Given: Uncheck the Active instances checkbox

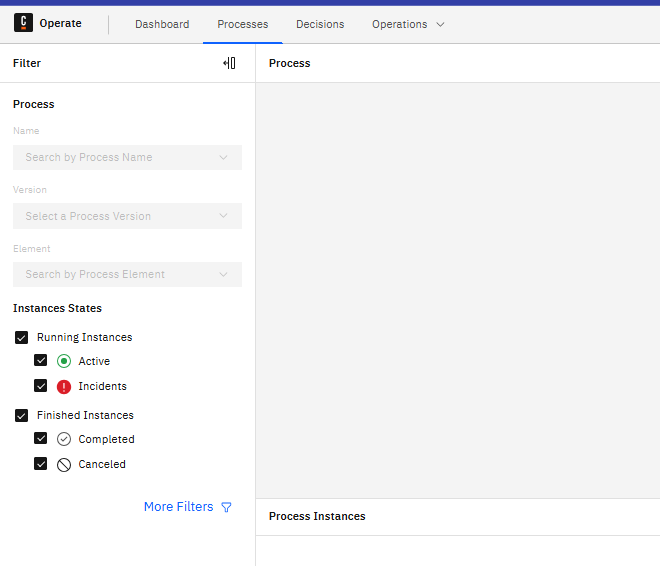Looking at the screenshot, I should [40, 360].
